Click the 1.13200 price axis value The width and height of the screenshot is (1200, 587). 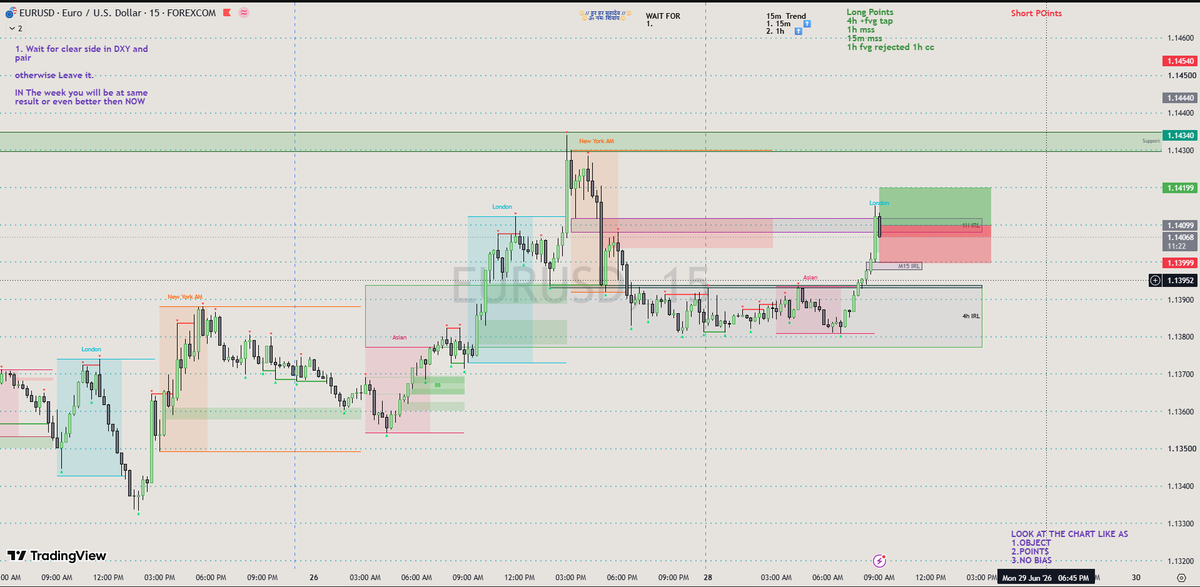click(1181, 560)
